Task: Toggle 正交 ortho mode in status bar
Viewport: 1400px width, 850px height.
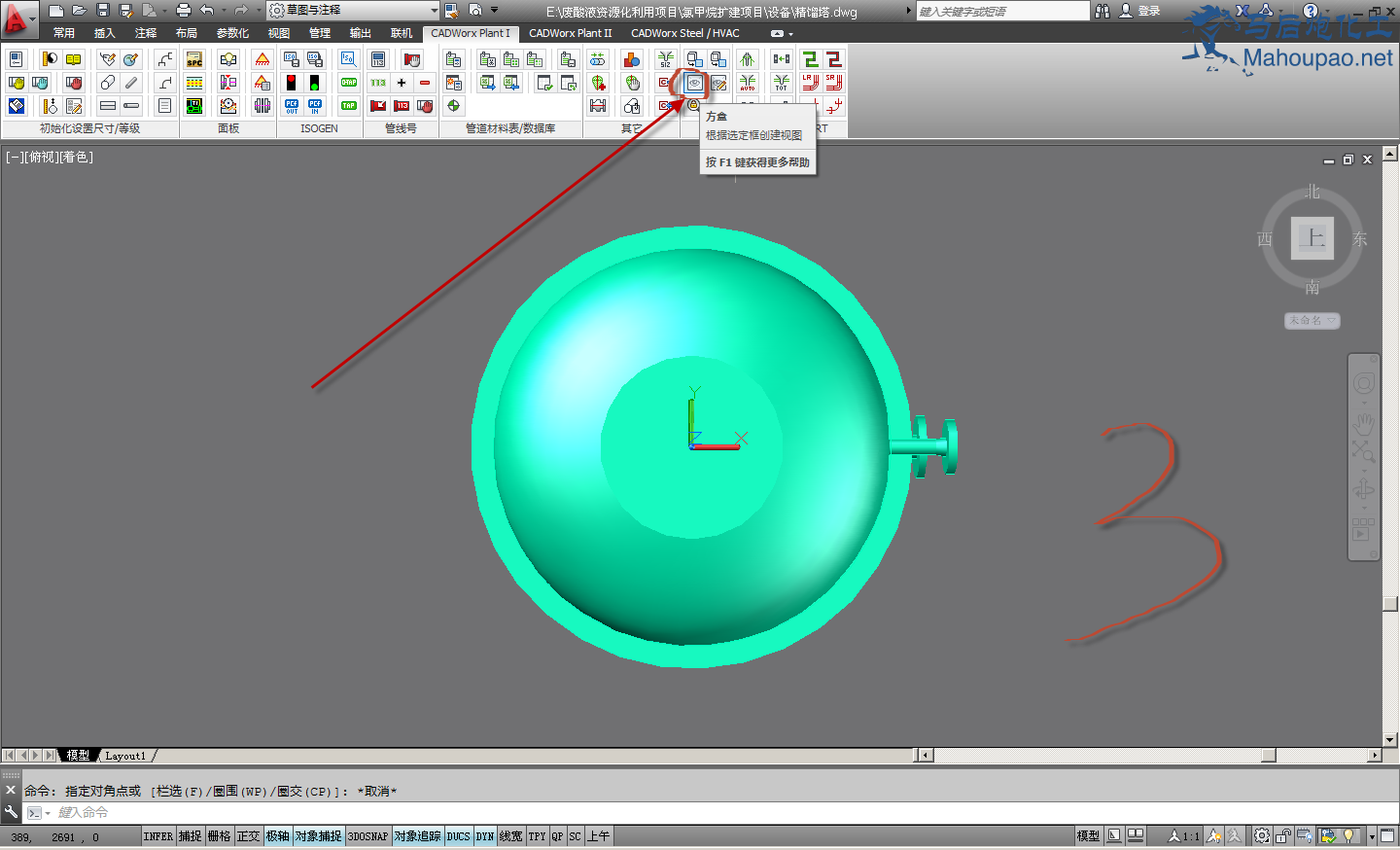Action: (249, 836)
